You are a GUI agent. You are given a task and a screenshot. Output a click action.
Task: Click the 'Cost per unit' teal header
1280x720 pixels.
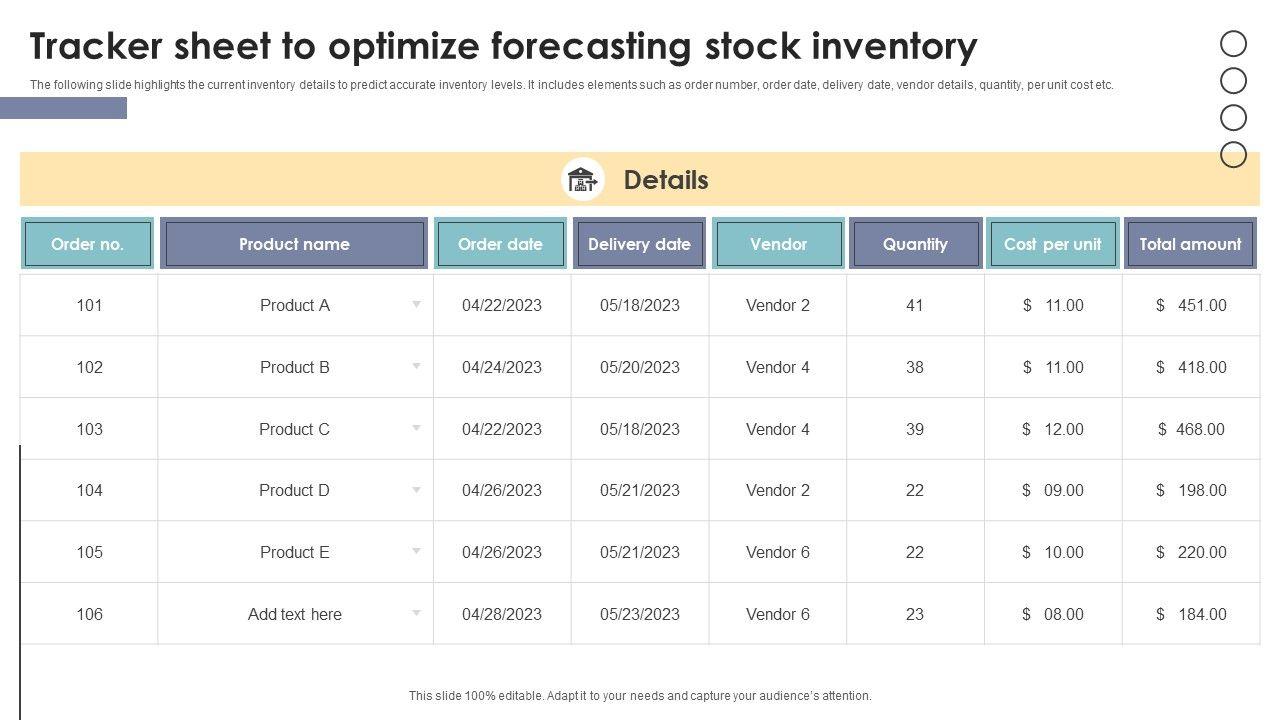(1052, 244)
